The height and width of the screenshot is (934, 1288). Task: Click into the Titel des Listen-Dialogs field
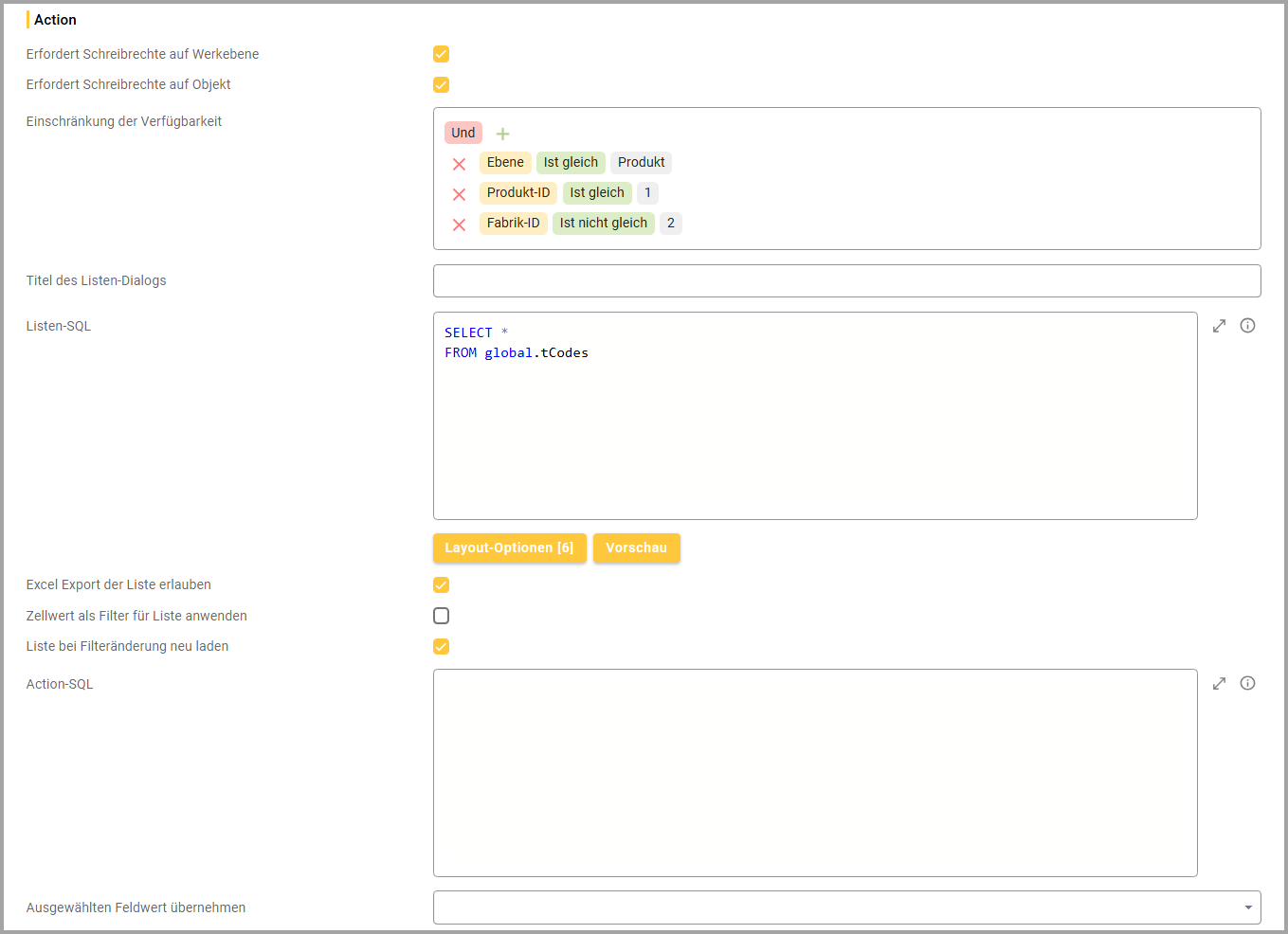tap(846, 280)
